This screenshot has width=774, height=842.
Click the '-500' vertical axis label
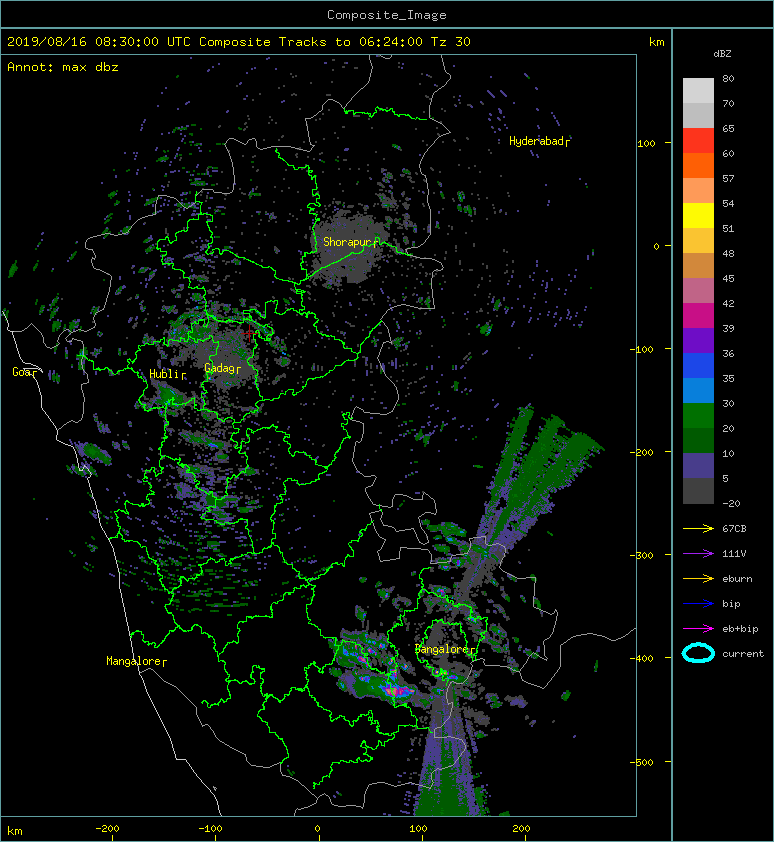pos(641,763)
